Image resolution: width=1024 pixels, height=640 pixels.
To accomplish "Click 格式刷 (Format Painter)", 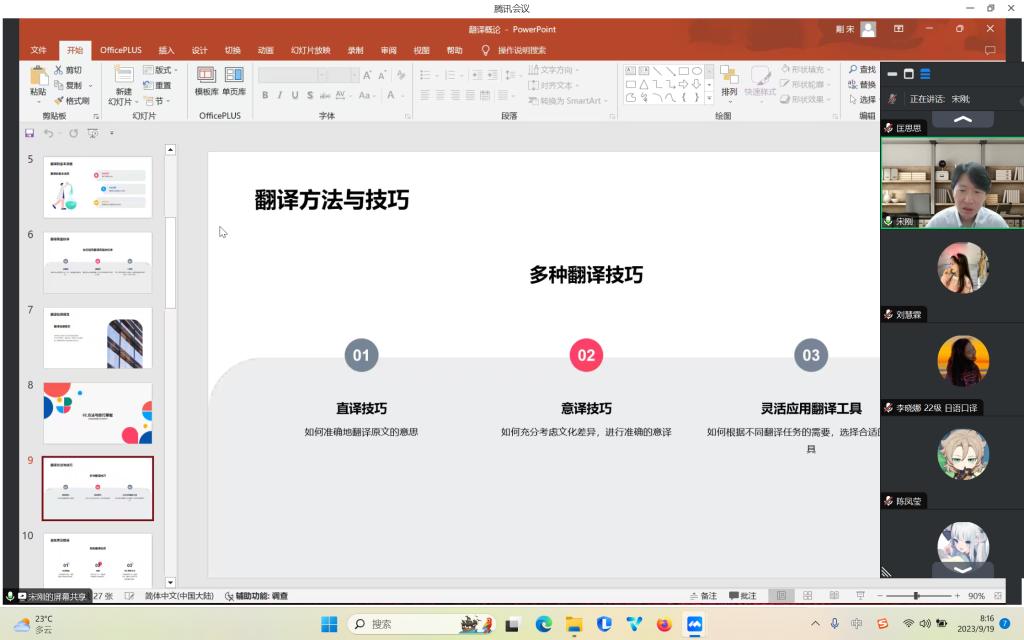I will coord(71,100).
